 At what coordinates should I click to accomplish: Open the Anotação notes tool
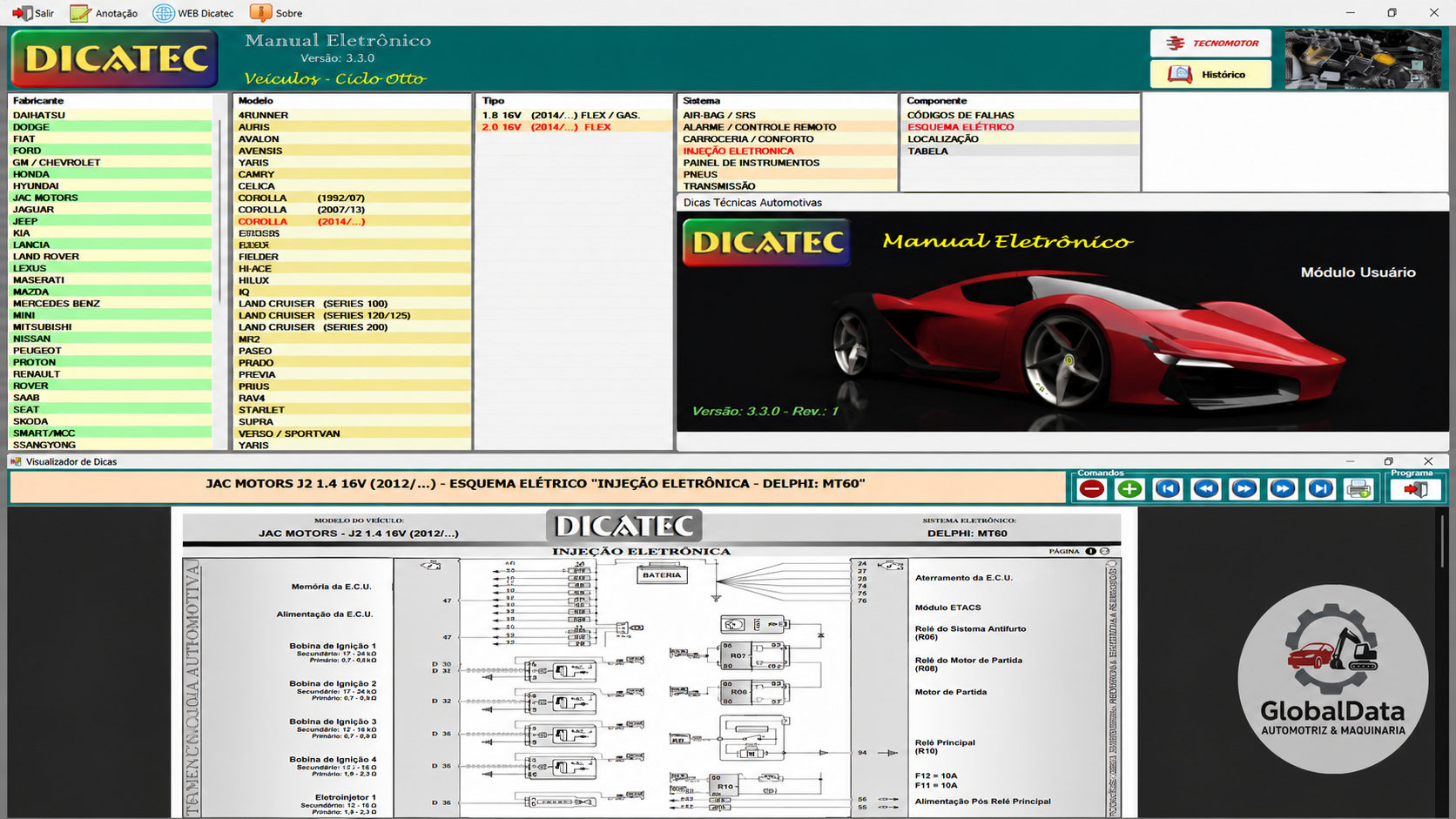coord(104,13)
